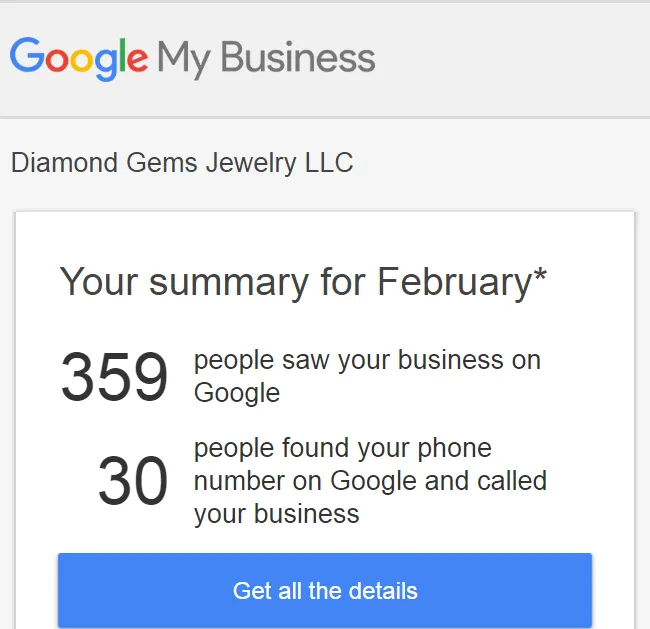Click the 'your business' last line of calls text
Viewport: 650px width, 629px height.
[x=276, y=514]
